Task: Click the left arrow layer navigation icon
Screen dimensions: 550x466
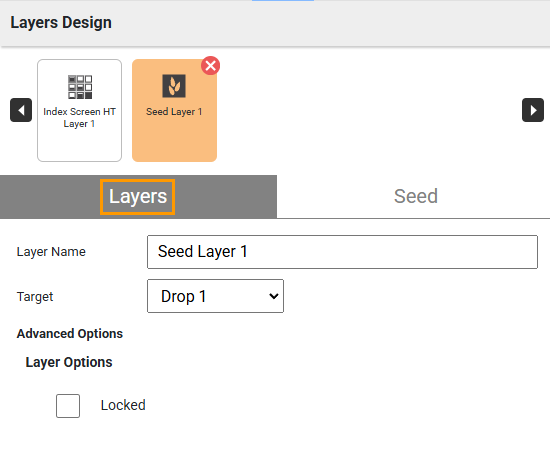Action: (21, 110)
